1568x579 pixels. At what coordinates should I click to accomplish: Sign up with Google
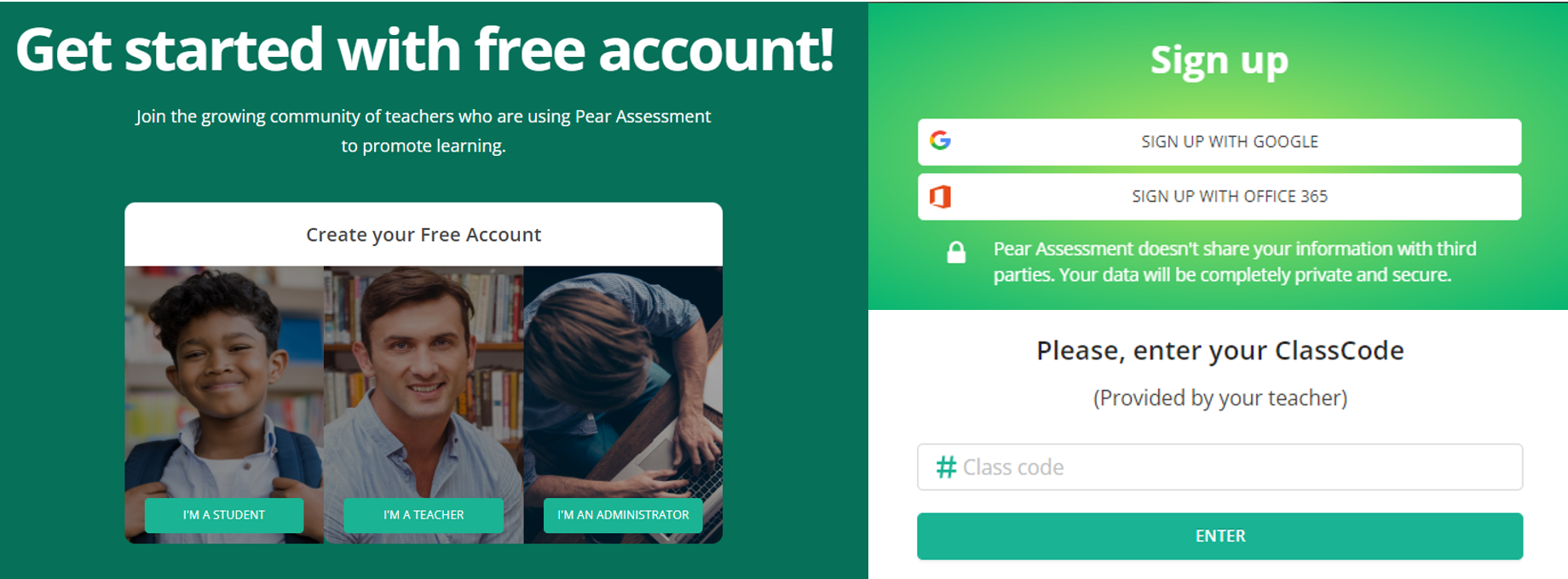pyautogui.click(x=1219, y=142)
